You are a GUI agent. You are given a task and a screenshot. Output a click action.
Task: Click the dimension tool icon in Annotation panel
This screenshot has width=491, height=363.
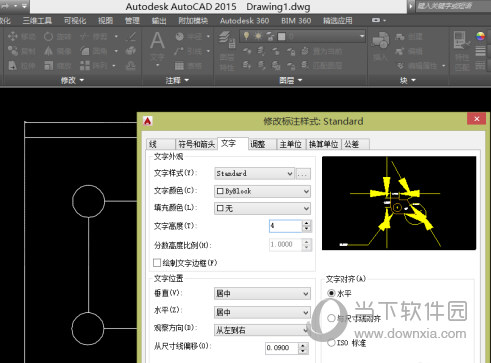[180, 36]
